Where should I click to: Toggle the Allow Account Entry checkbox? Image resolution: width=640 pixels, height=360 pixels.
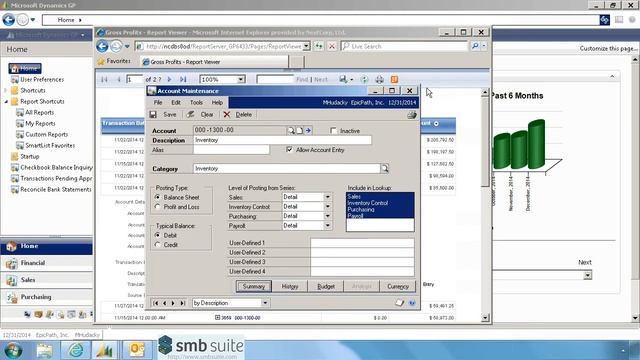click(289, 150)
